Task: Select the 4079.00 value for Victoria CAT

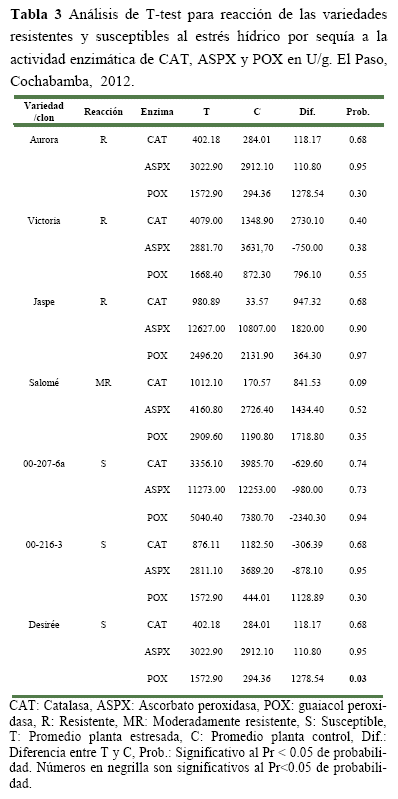Action: click(x=206, y=221)
